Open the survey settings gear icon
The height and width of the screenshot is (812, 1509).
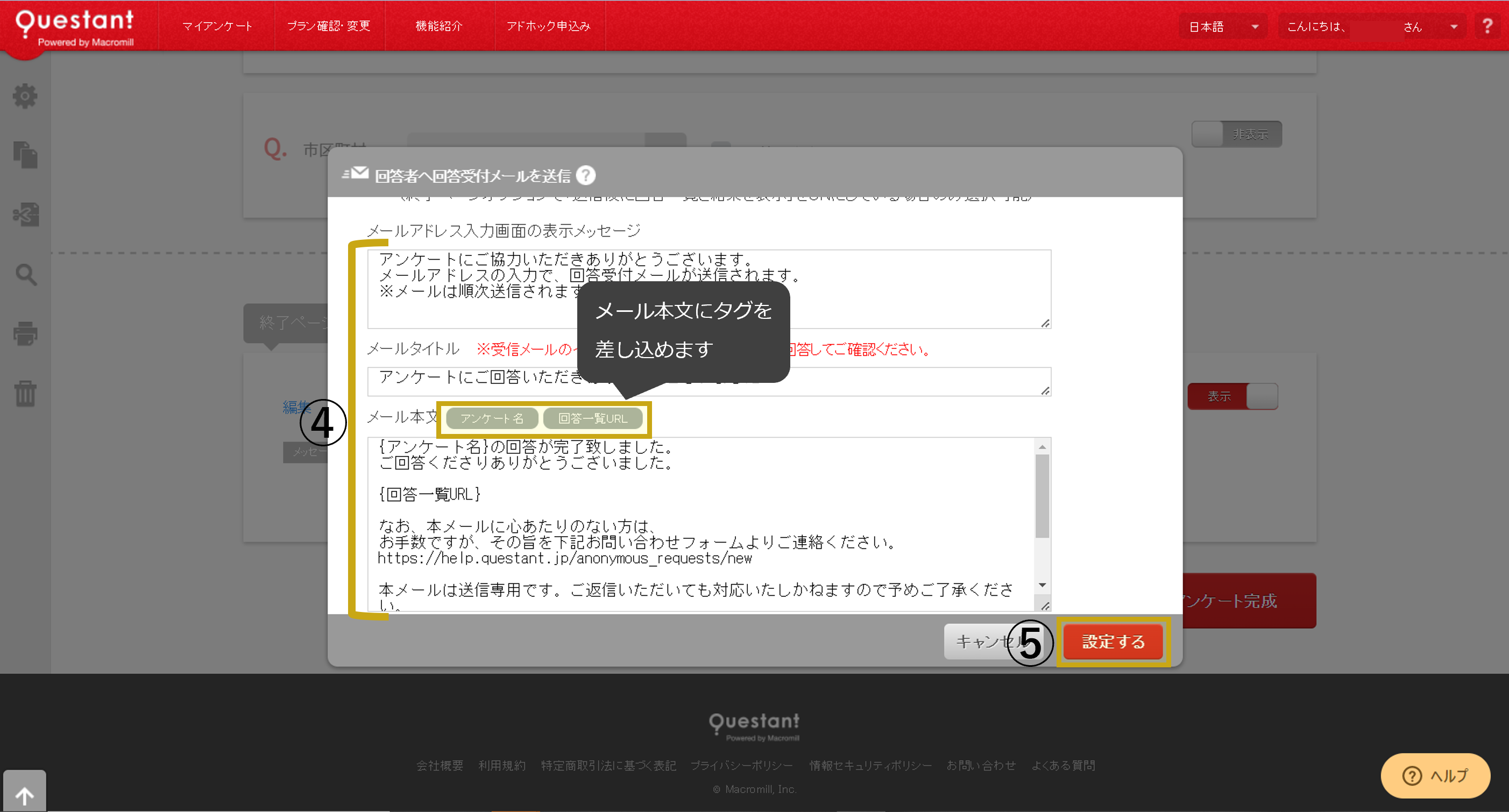[x=26, y=97]
